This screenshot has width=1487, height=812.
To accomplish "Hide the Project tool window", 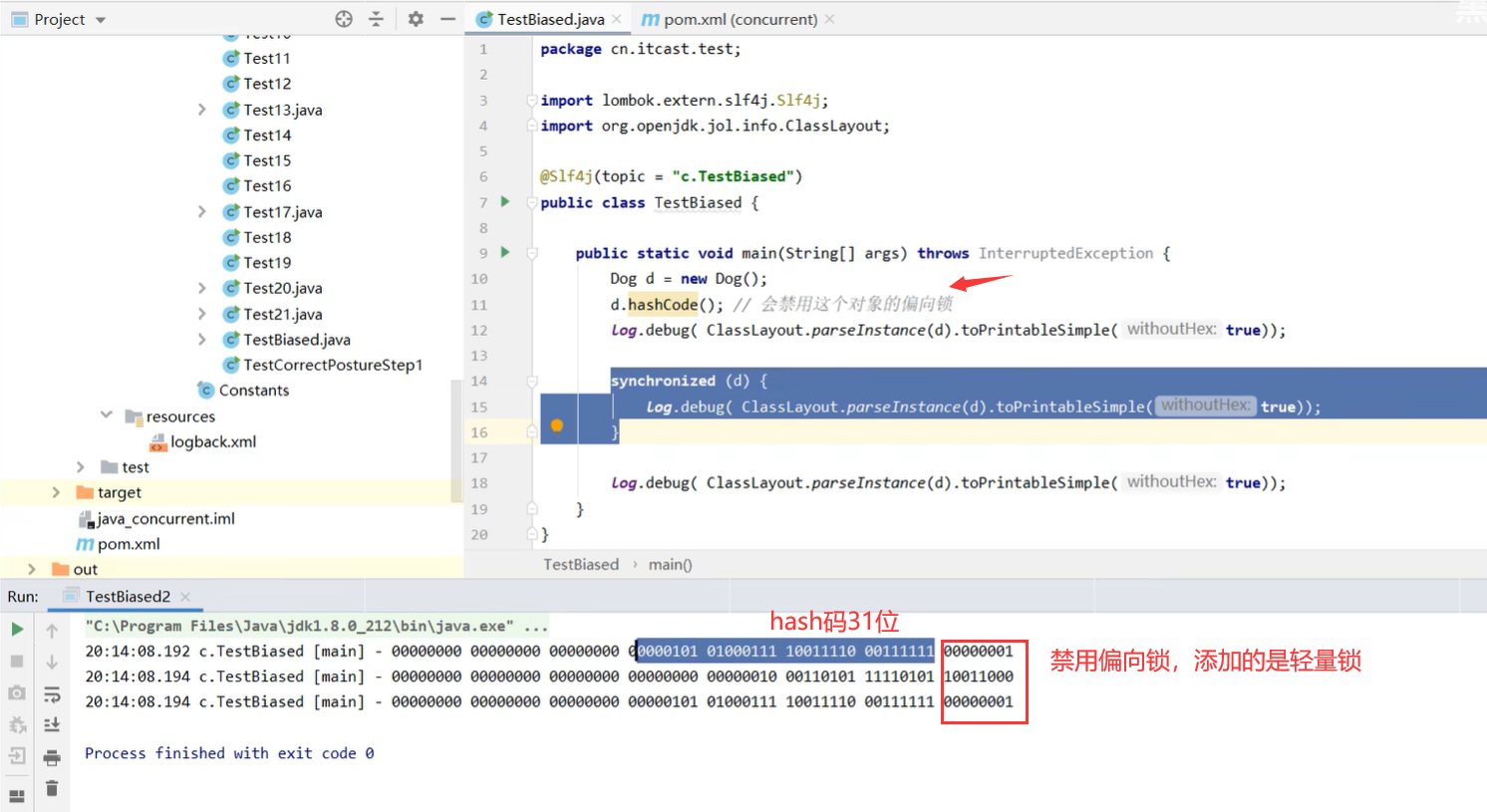I will click(447, 19).
